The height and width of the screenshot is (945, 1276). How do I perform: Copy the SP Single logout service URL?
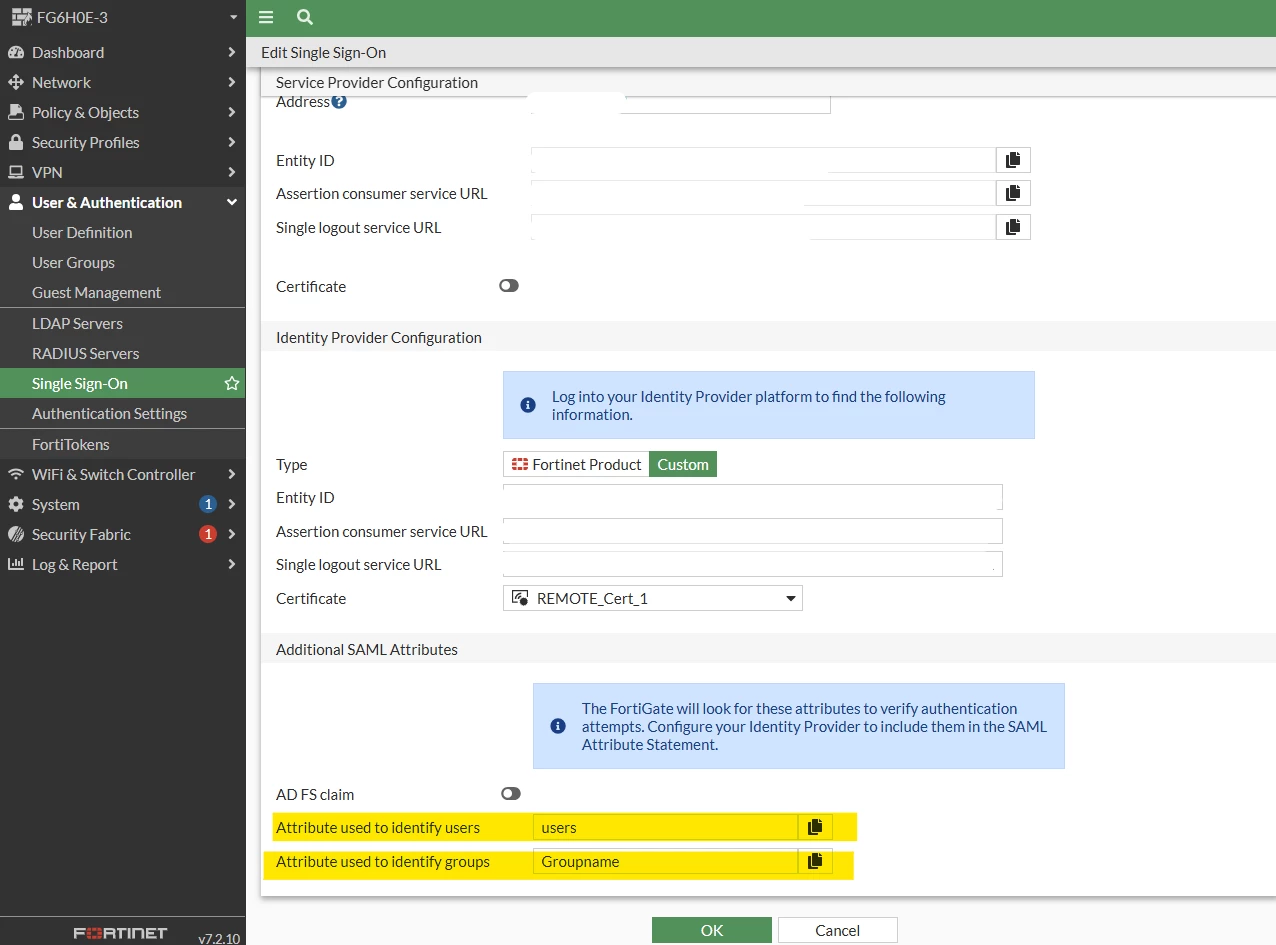click(1013, 227)
